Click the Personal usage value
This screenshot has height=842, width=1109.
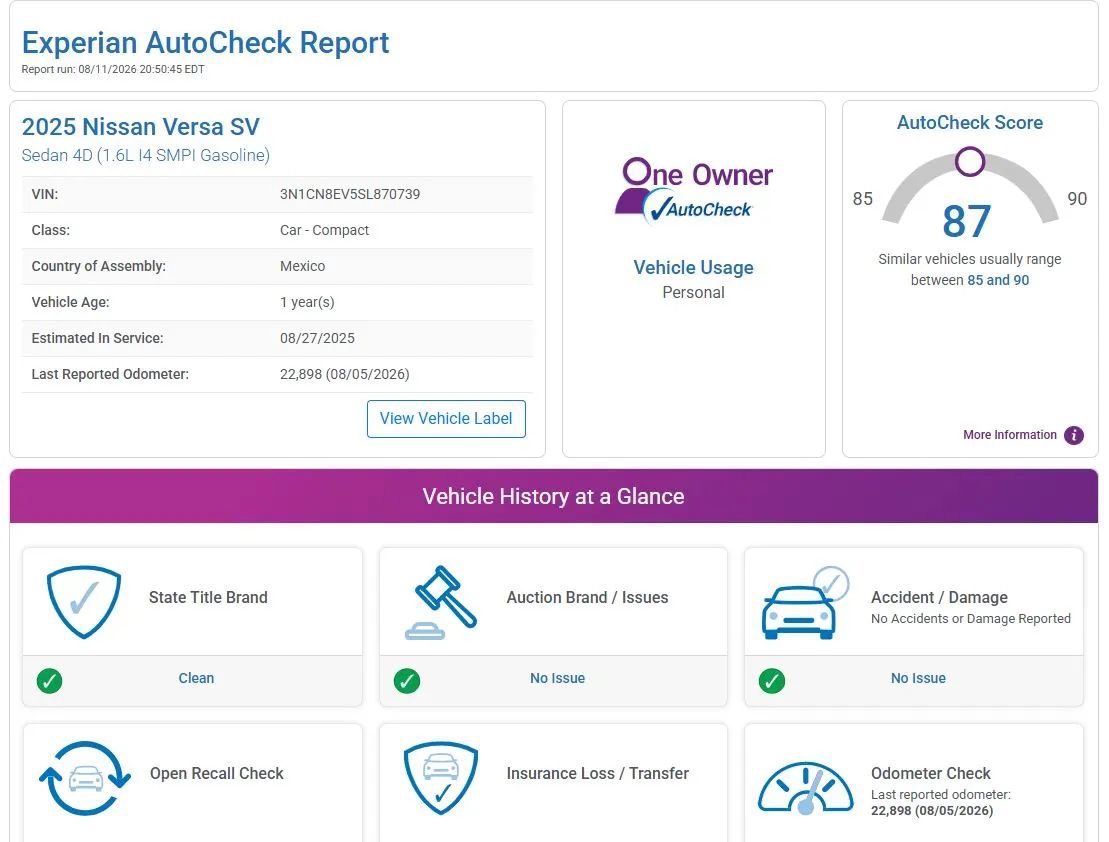coord(693,292)
